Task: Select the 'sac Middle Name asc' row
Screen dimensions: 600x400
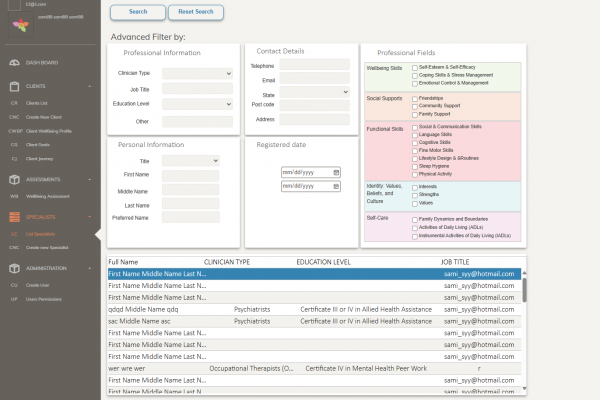Action: [x=314, y=321]
